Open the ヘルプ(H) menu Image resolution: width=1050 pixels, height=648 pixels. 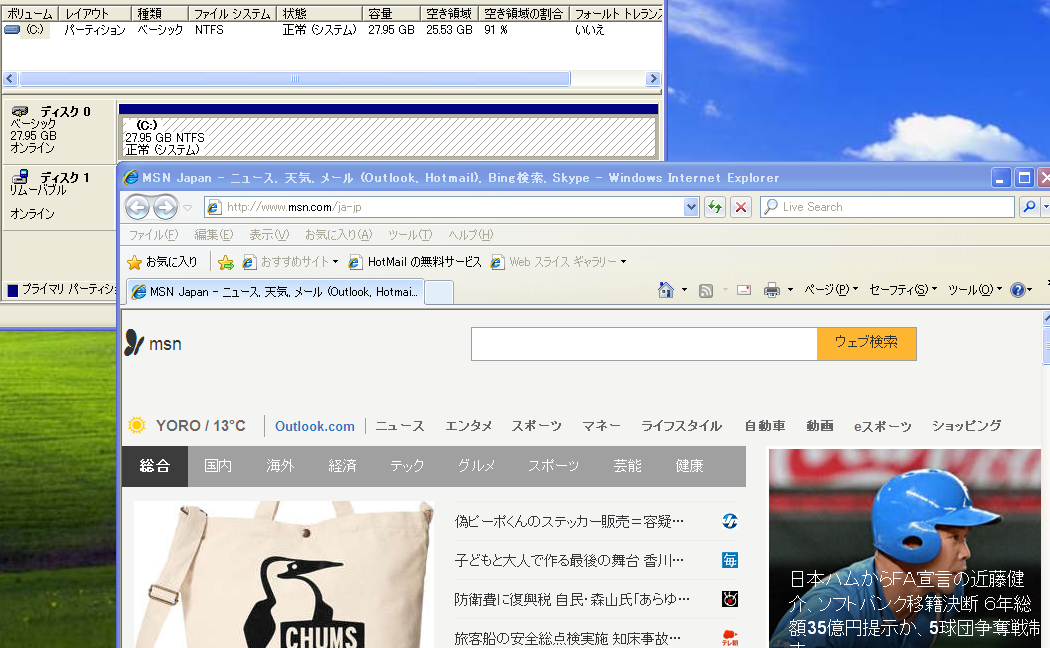tap(470, 234)
